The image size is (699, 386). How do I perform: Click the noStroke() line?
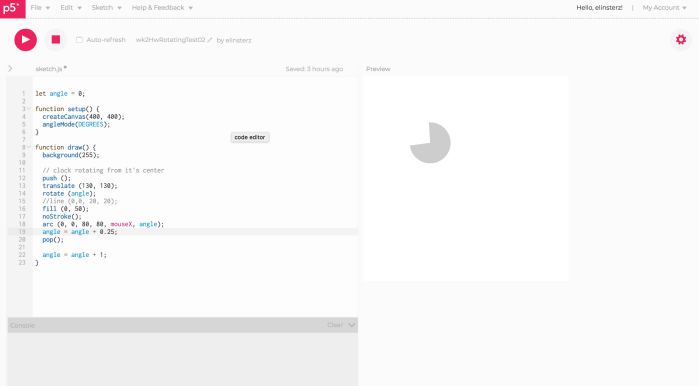62,217
